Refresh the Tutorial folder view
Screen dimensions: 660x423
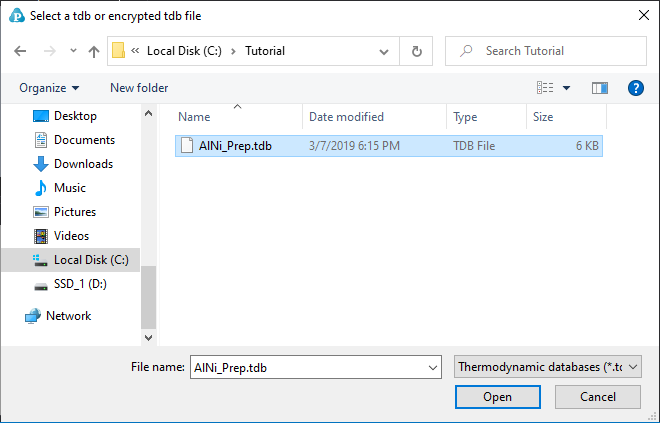(x=416, y=51)
